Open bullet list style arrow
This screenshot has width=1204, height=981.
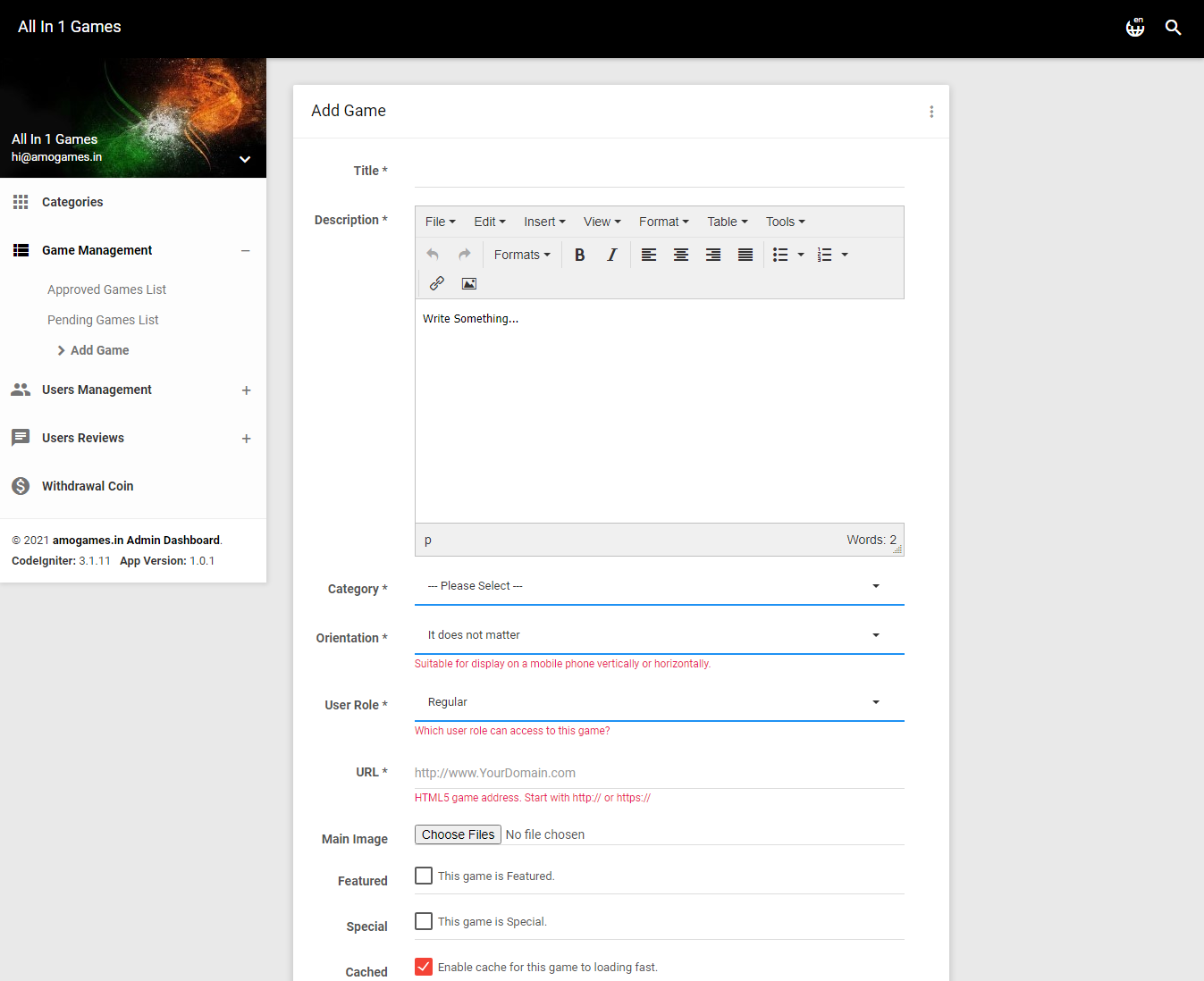click(801, 255)
